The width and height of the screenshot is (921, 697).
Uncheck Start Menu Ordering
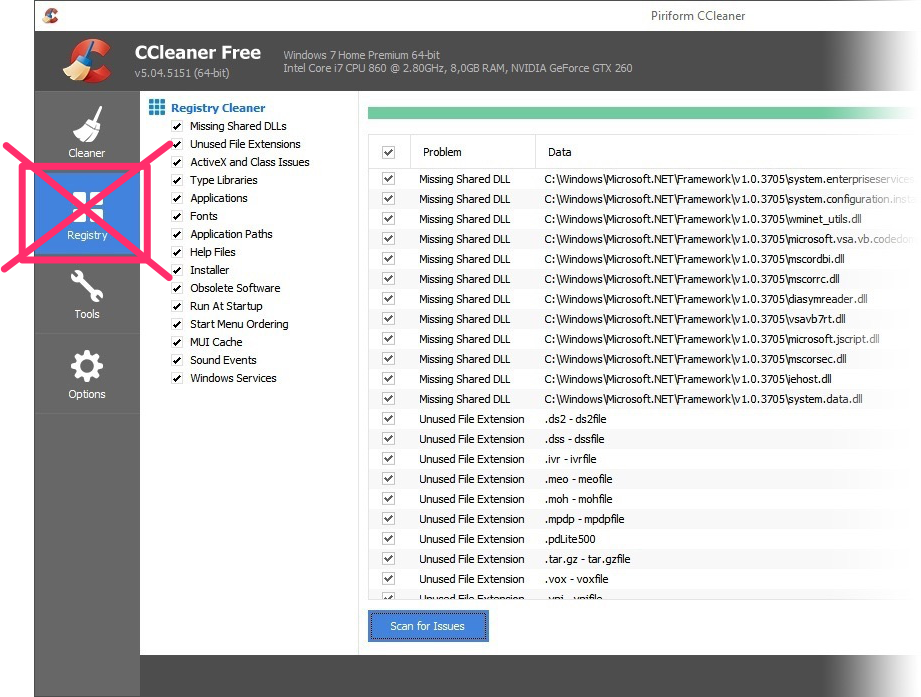pos(177,324)
